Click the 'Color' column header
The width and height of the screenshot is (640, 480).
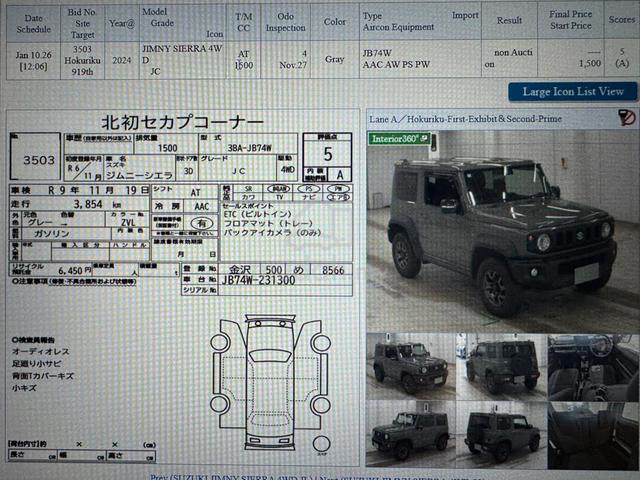click(335, 22)
